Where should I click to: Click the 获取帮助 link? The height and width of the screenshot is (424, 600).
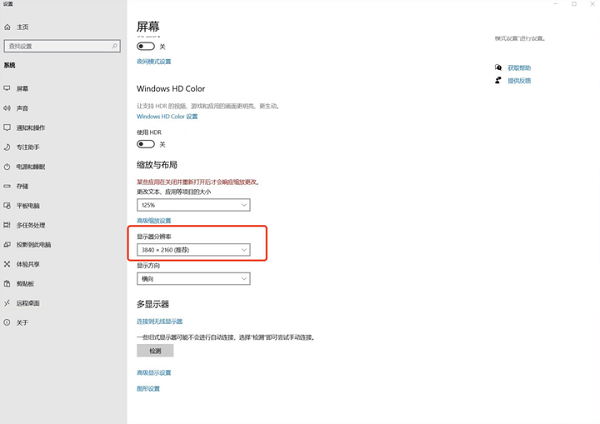[519, 68]
